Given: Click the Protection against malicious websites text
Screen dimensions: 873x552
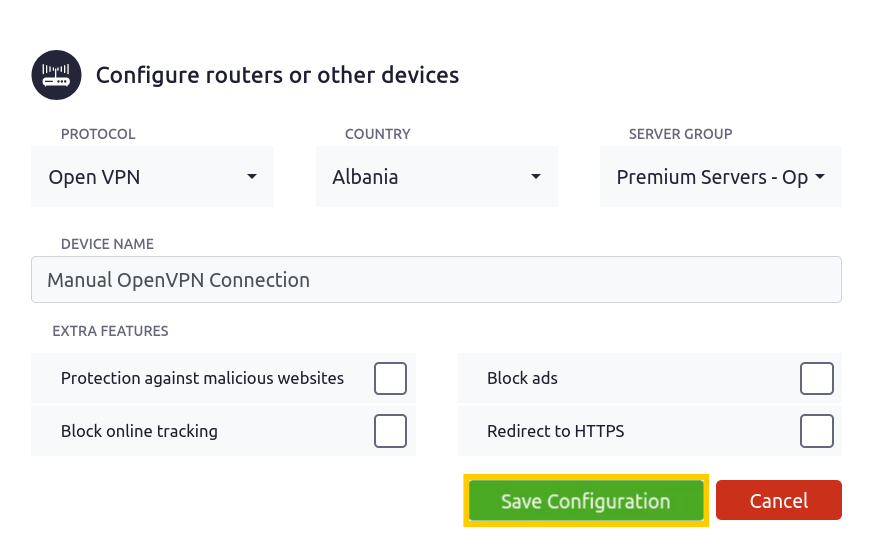Looking at the screenshot, I should pos(203,378).
